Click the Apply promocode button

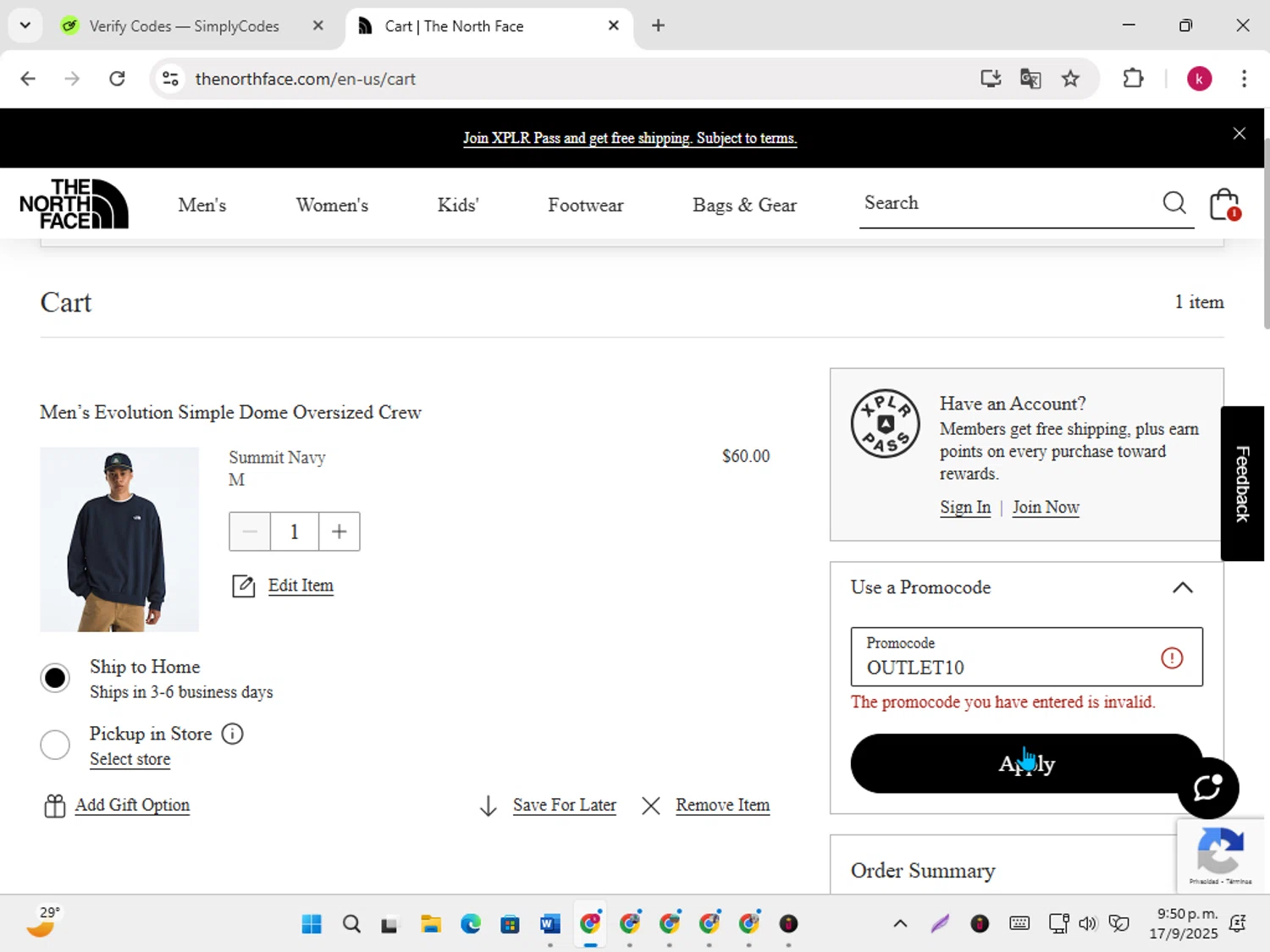click(x=1026, y=763)
